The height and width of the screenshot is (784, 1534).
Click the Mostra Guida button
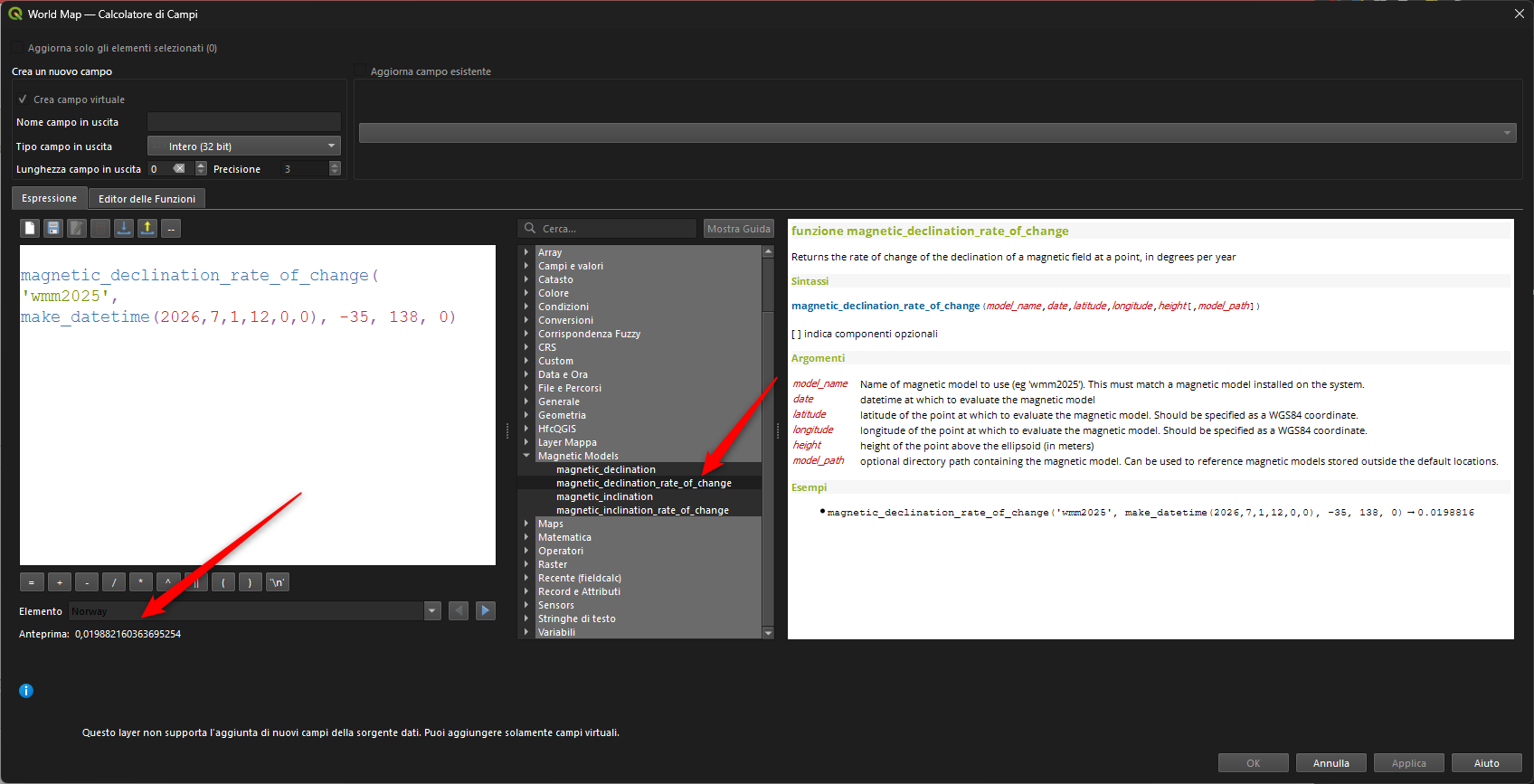click(x=738, y=229)
